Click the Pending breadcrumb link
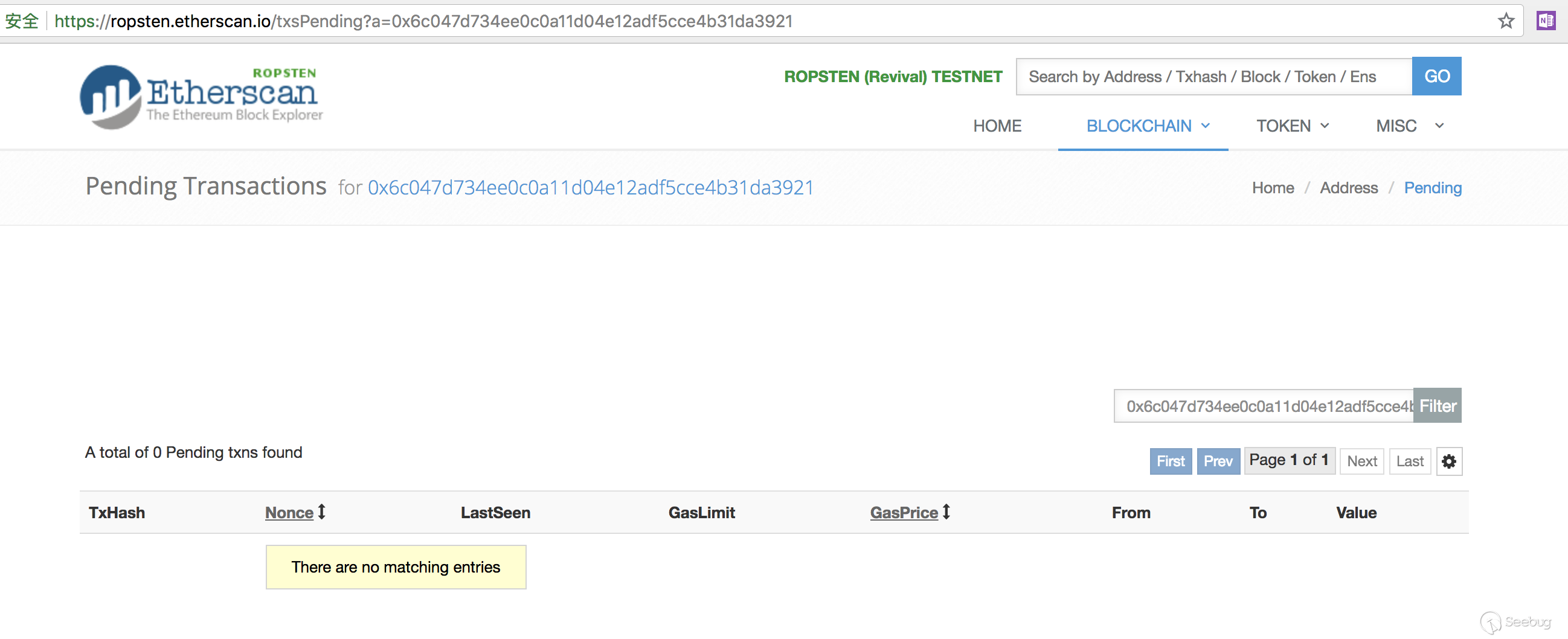The image size is (1568, 639). 1432,188
